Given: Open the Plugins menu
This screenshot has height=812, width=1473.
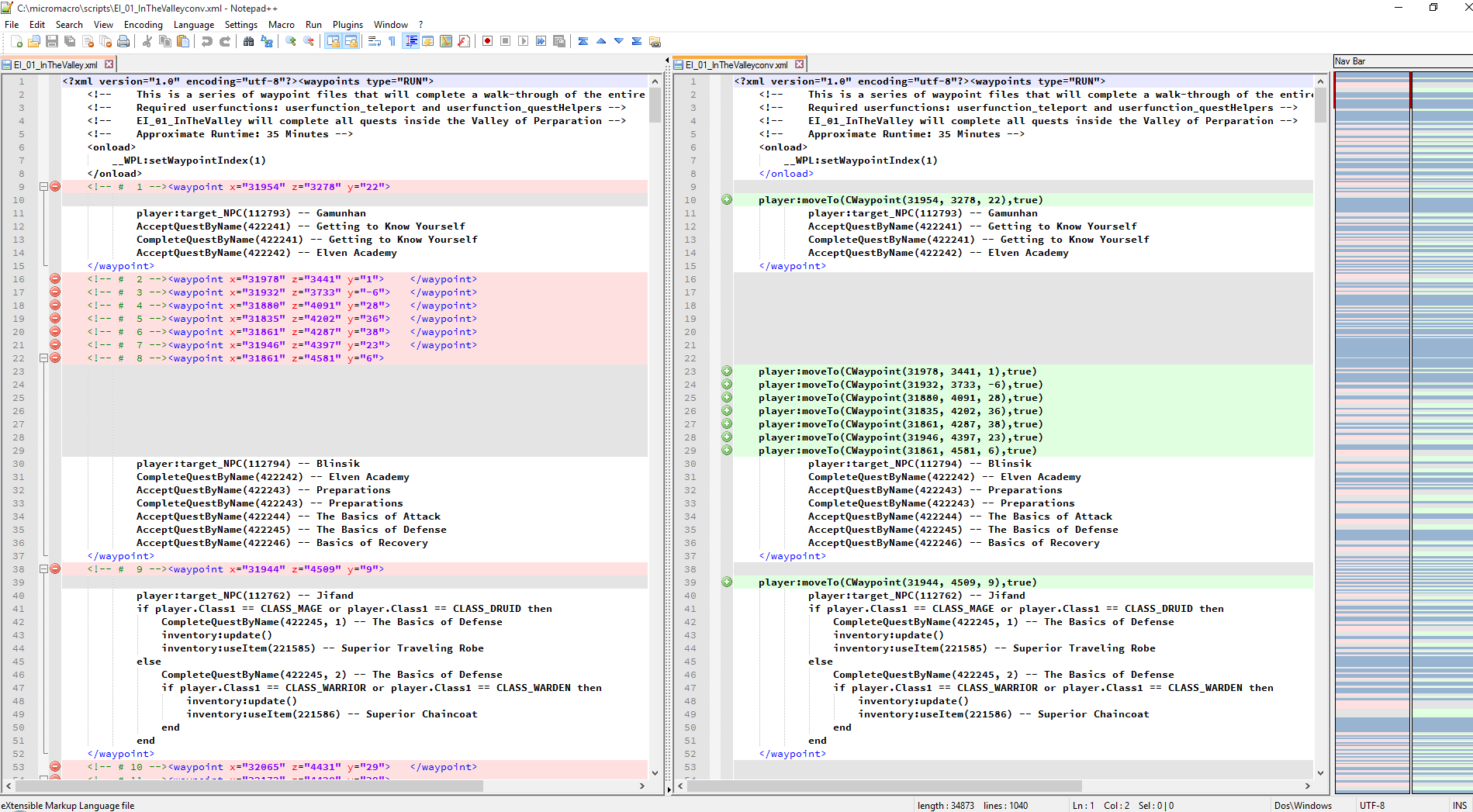Looking at the screenshot, I should [x=347, y=25].
